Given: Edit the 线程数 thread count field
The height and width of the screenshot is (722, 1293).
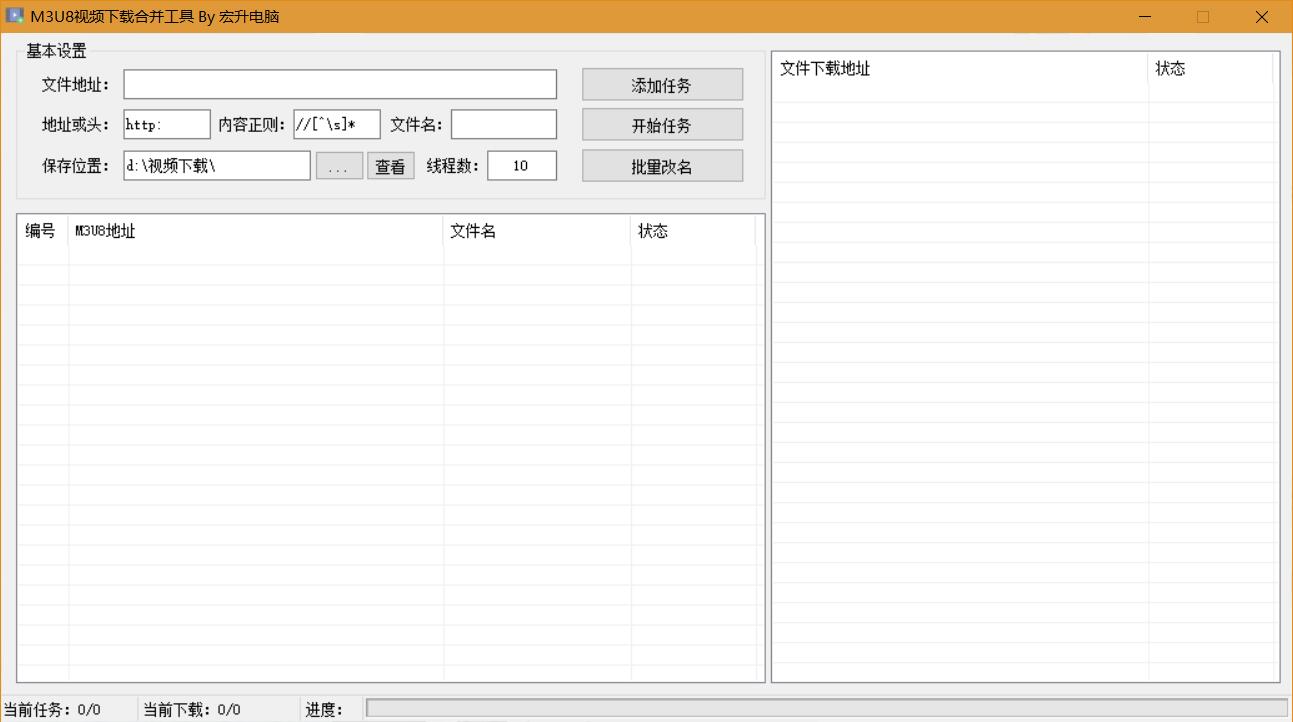Looking at the screenshot, I should click(x=521, y=166).
